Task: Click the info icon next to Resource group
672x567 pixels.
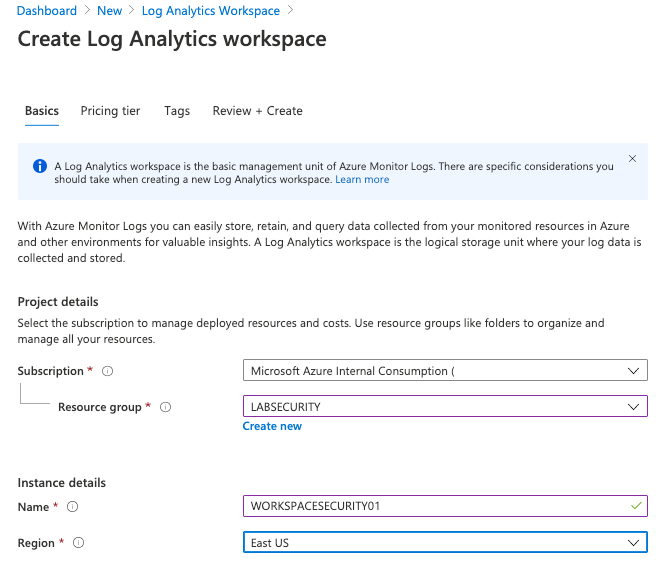Action: click(166, 407)
